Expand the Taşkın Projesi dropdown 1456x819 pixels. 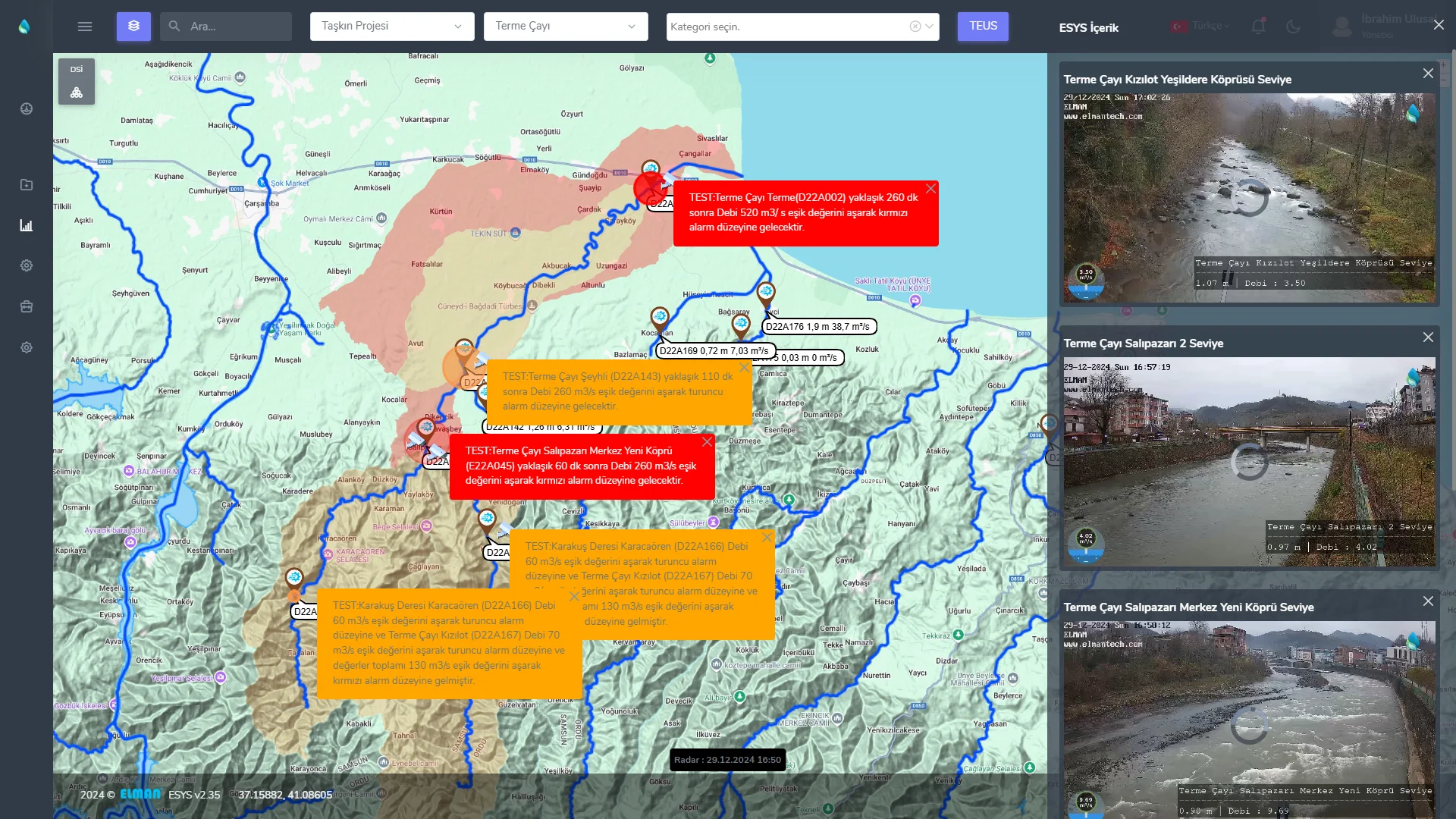(391, 27)
